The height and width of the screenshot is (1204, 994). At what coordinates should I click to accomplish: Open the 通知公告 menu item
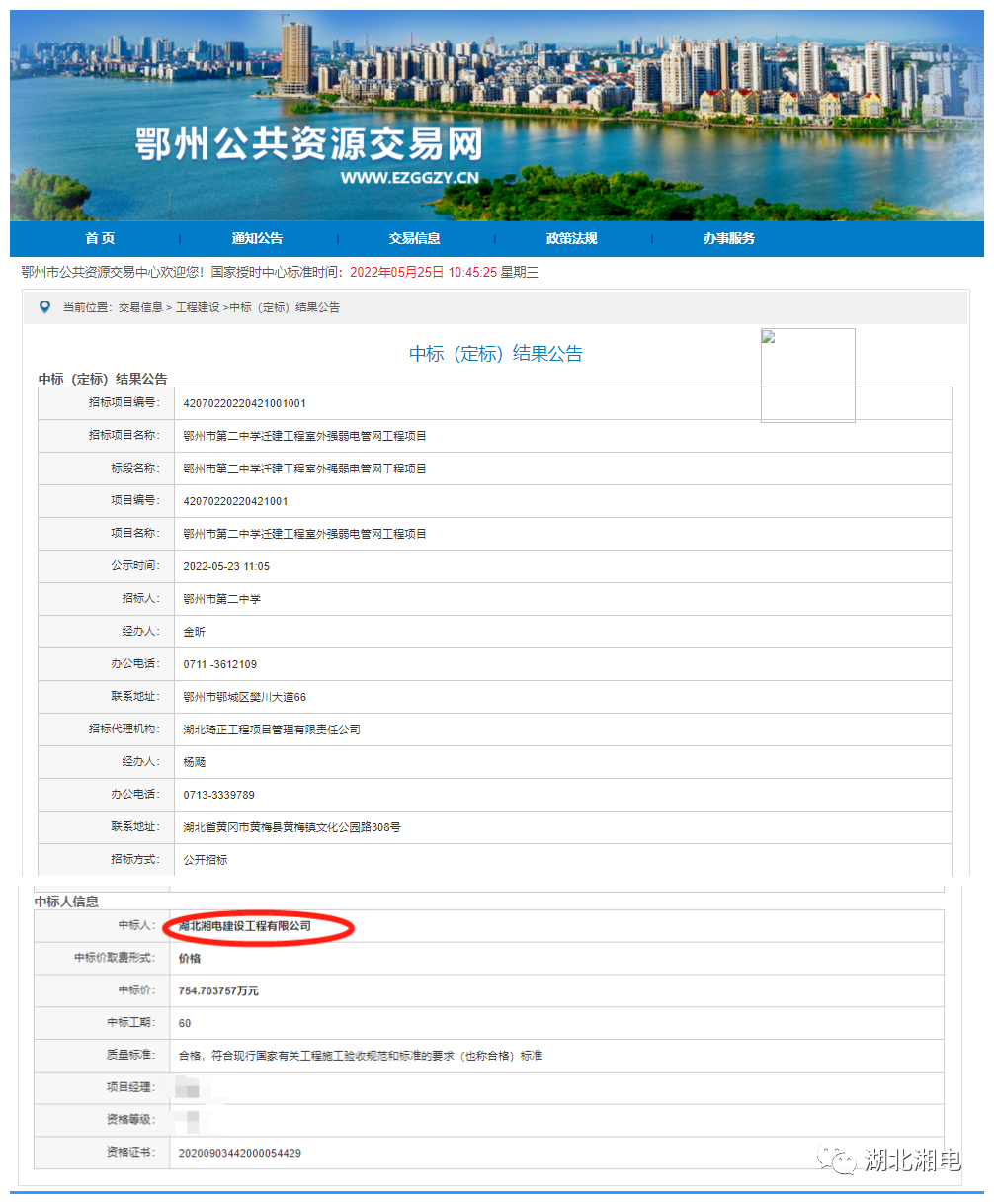click(257, 238)
